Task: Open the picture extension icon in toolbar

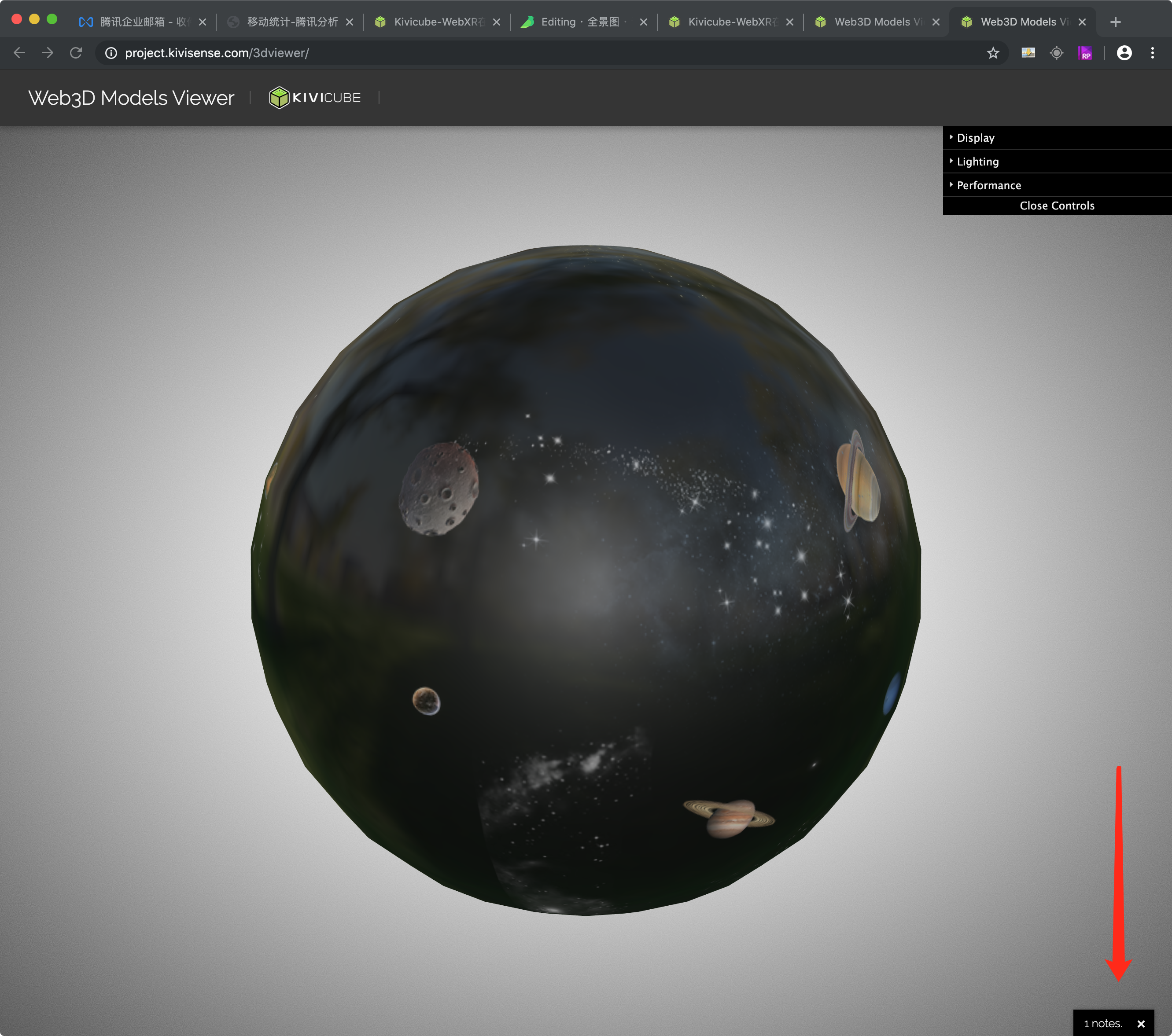Action: click(x=1028, y=53)
